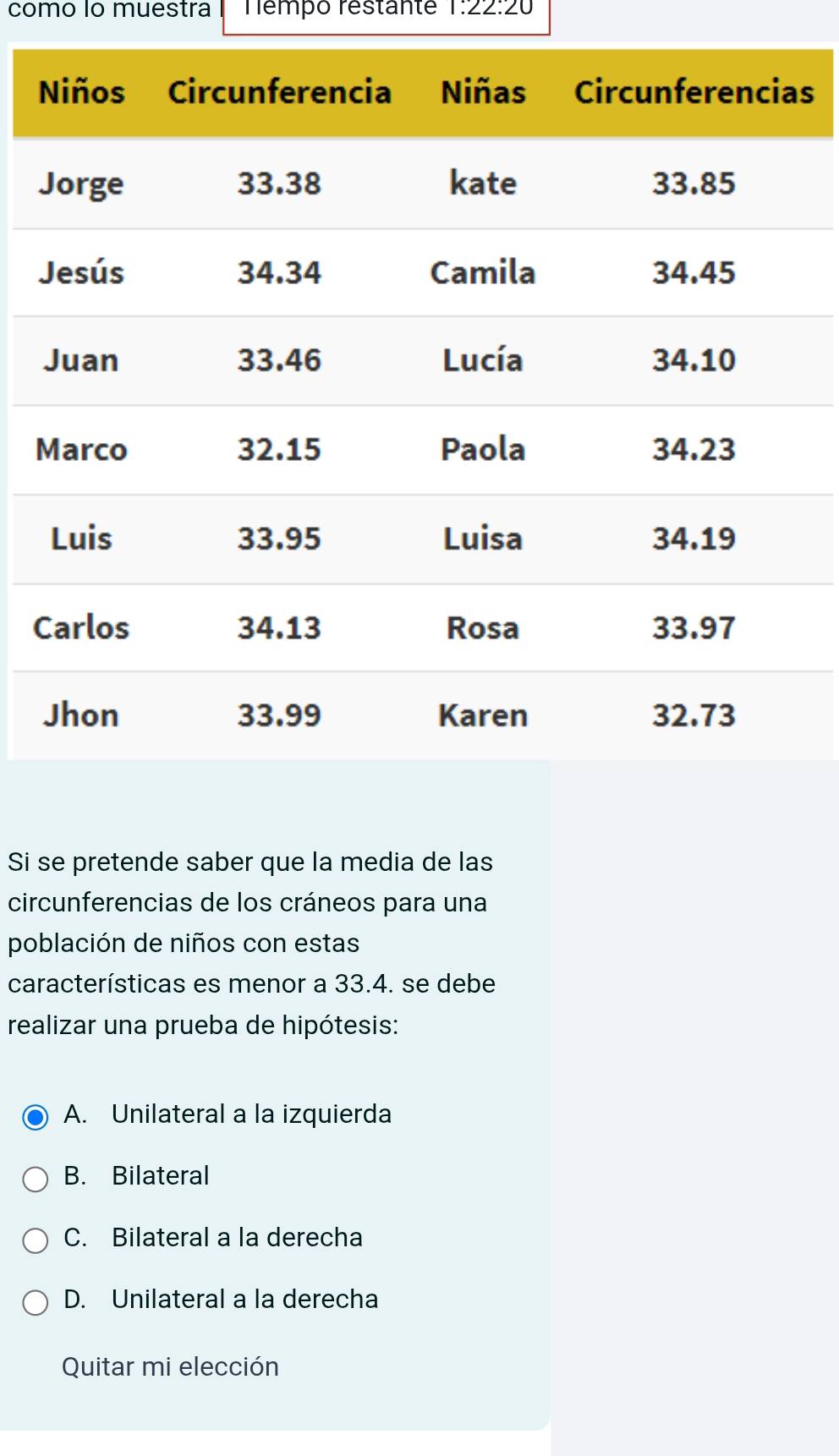Click the question text about 33.4

click(x=252, y=944)
